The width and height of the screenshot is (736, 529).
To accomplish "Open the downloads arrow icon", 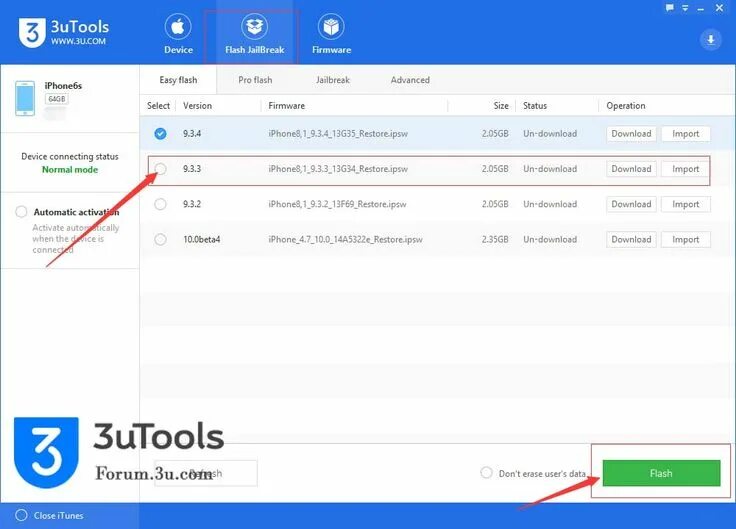I will pyautogui.click(x=711, y=39).
